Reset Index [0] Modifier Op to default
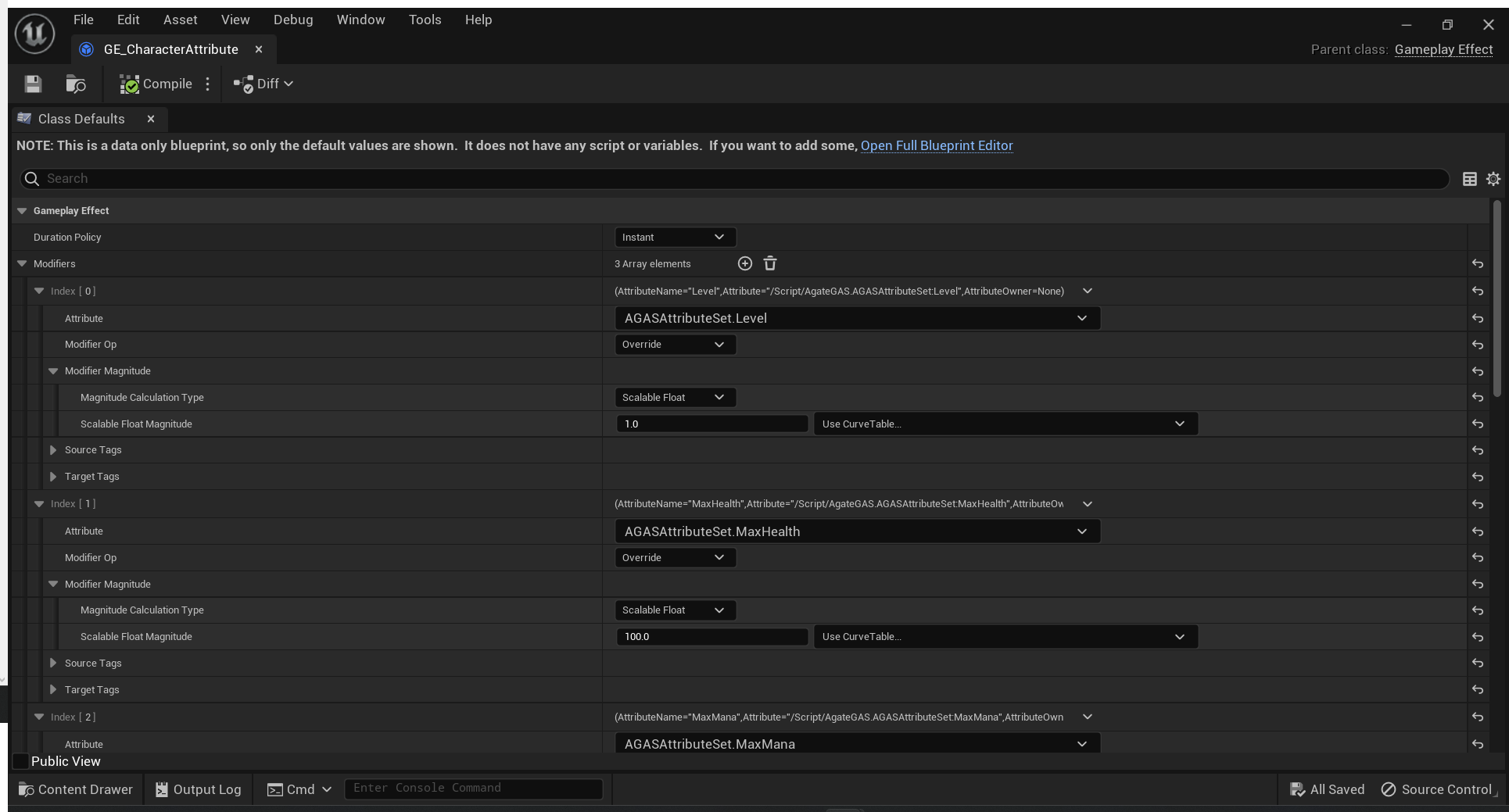This screenshot has width=1509, height=812. tap(1478, 345)
